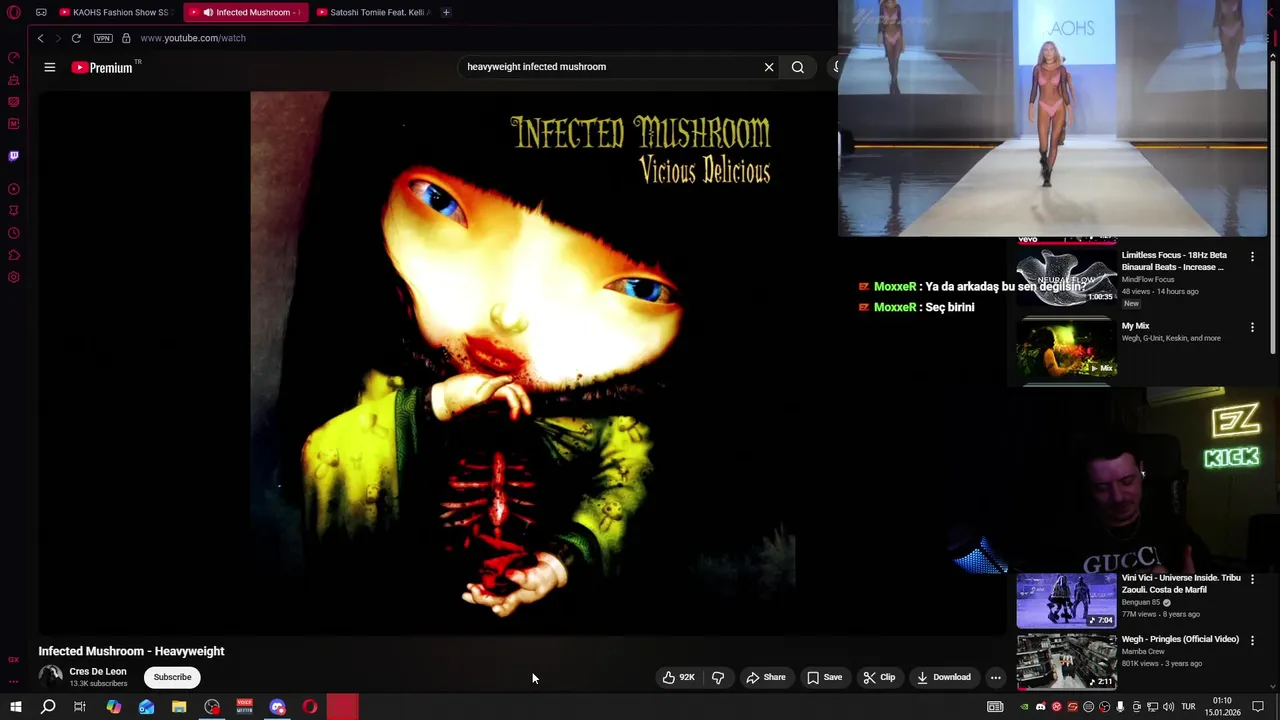Image resolution: width=1280 pixels, height=720 pixels.
Task: Open the Cres De Leon channel name
Action: pyautogui.click(x=98, y=671)
